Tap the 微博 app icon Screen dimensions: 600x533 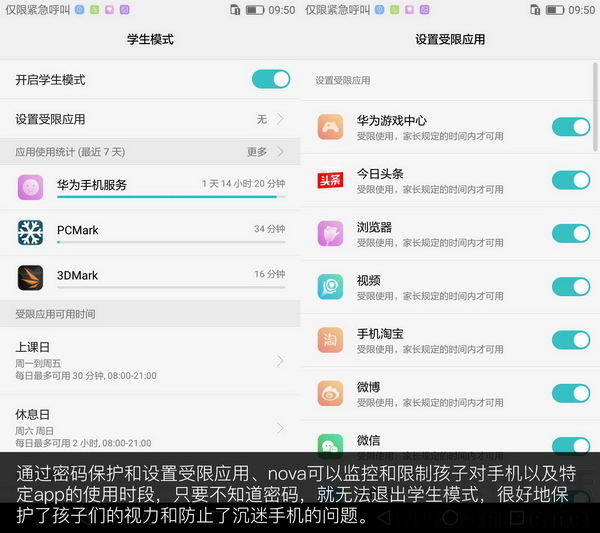(x=330, y=393)
